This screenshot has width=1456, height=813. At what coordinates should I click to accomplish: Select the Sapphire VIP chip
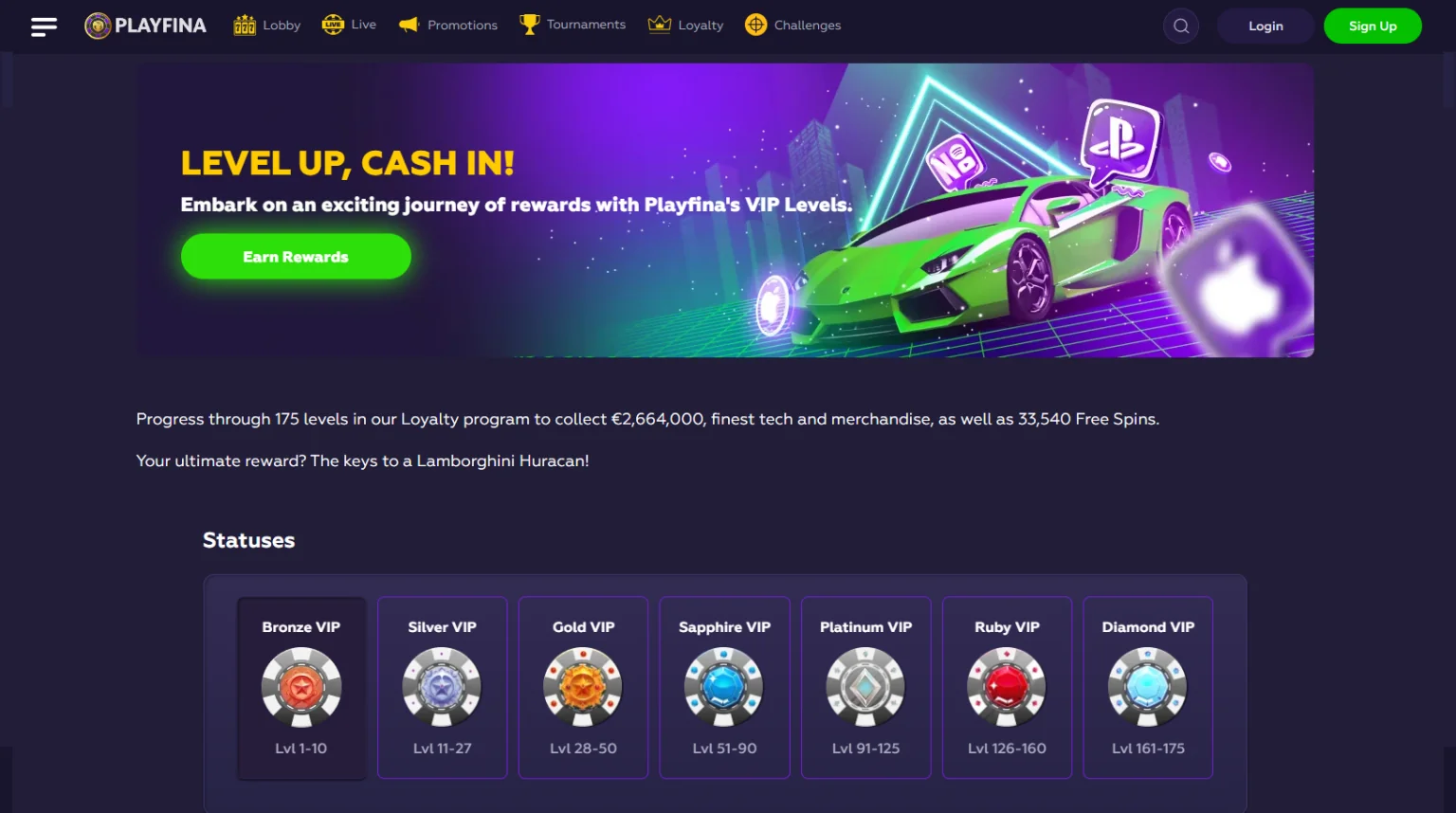tap(724, 686)
